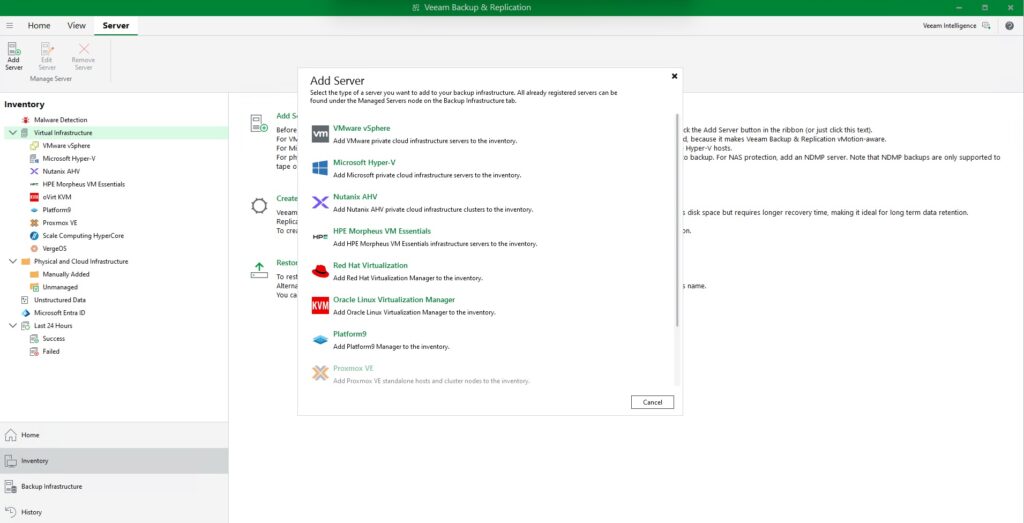Click the Restore arrow icon in main pane
Viewport: 1024px width, 523px height.
tap(259, 270)
